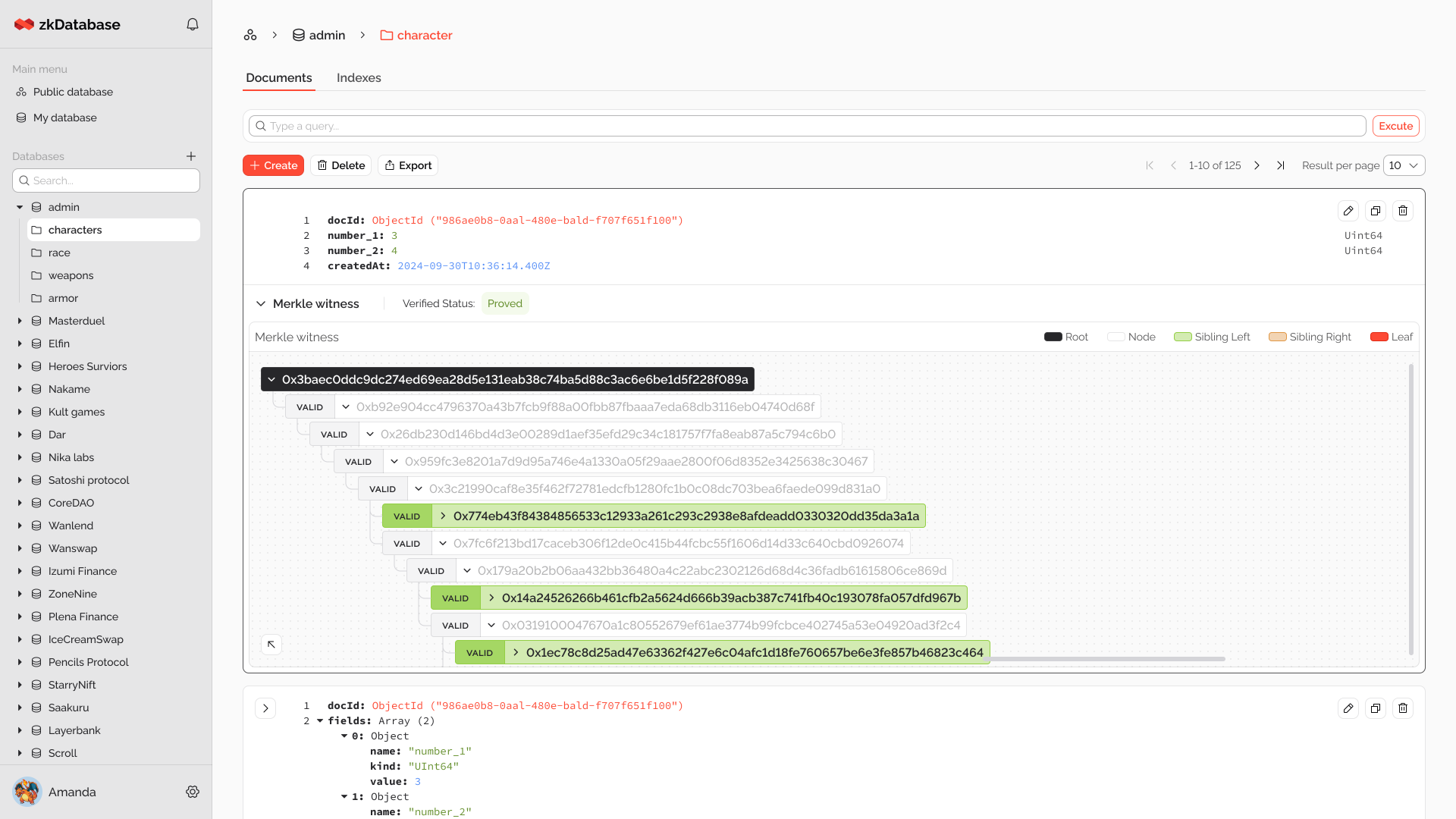Trash the second document
This screenshot has width=1456, height=819.
pos(1403,708)
